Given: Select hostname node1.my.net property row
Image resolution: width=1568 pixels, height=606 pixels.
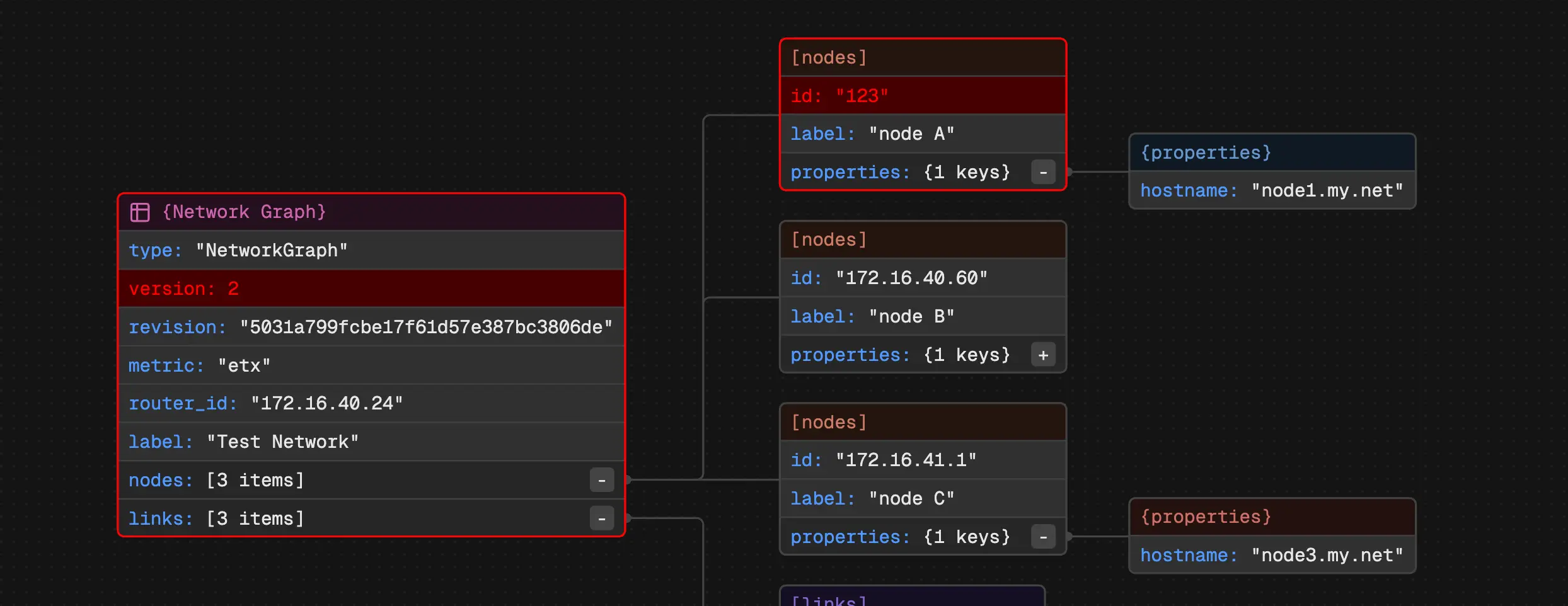Looking at the screenshot, I should click(x=1272, y=191).
